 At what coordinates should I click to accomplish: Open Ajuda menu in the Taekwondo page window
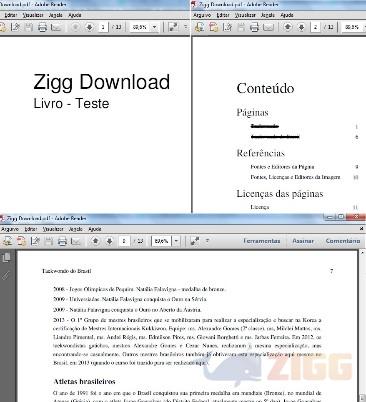(95, 229)
